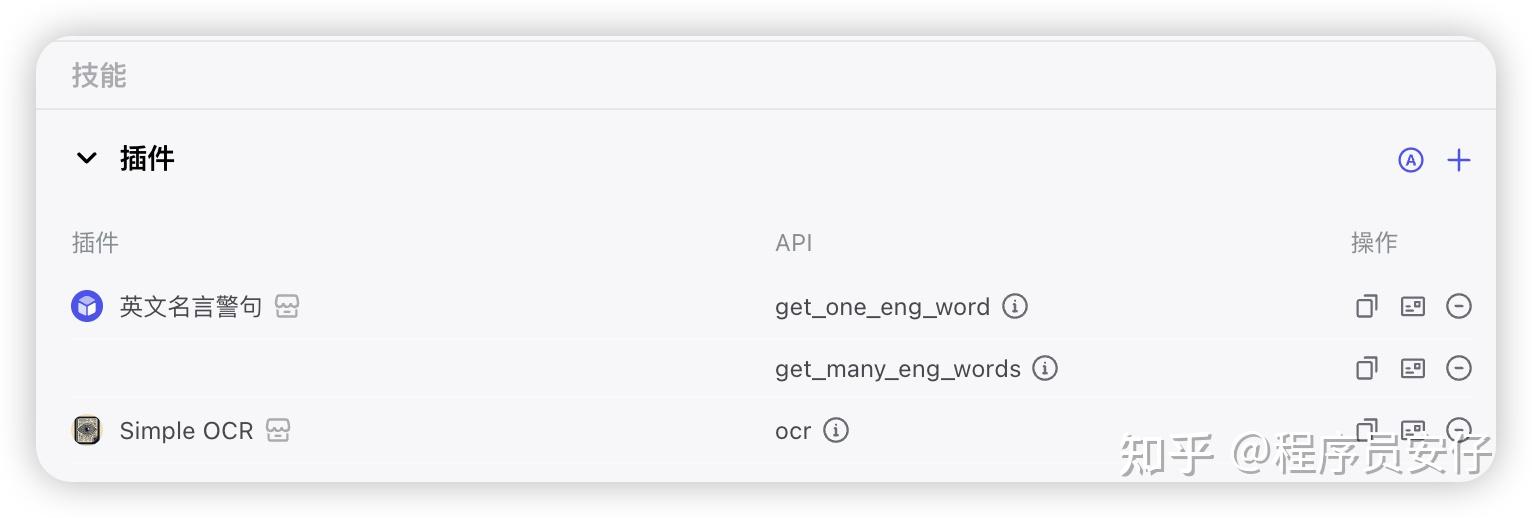This screenshot has height=518, width=1532.
Task: Click the circled A auto-add icon
Action: coord(1410,160)
